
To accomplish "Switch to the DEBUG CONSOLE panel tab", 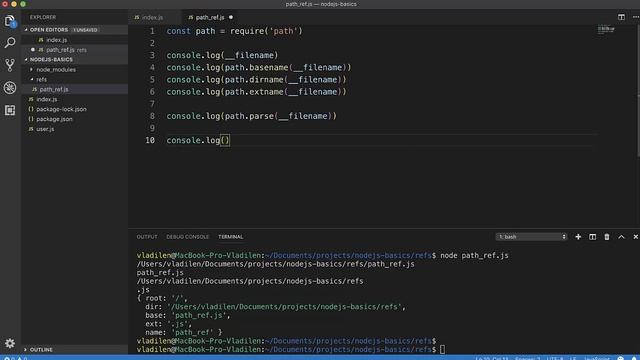I will (187, 237).
